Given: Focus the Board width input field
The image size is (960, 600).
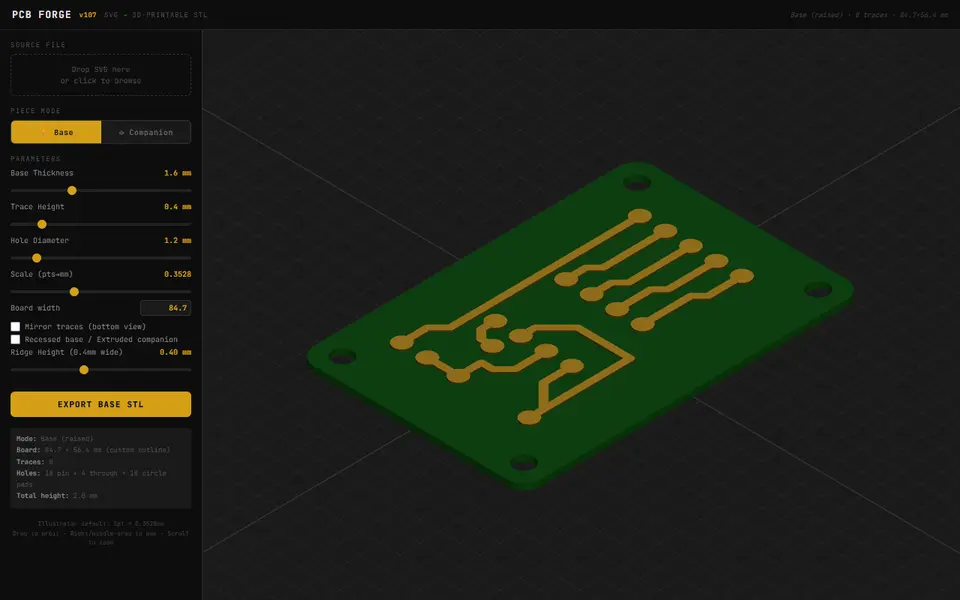Looking at the screenshot, I should click(165, 308).
